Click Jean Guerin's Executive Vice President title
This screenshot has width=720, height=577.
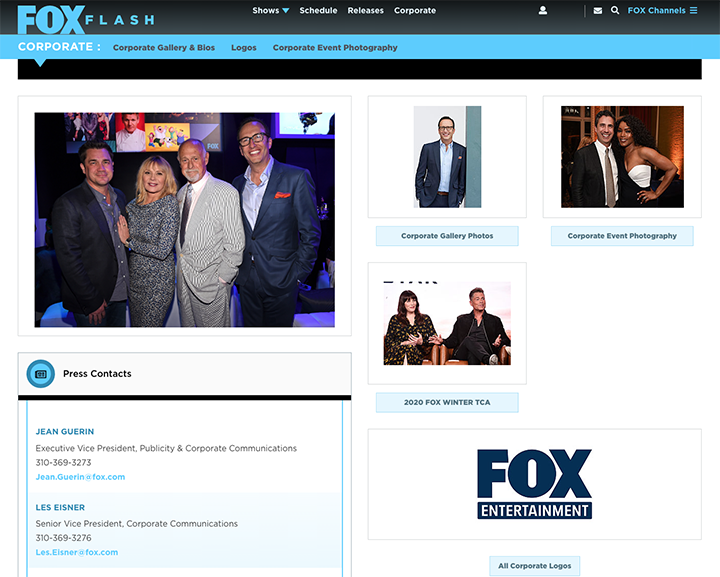tap(166, 448)
